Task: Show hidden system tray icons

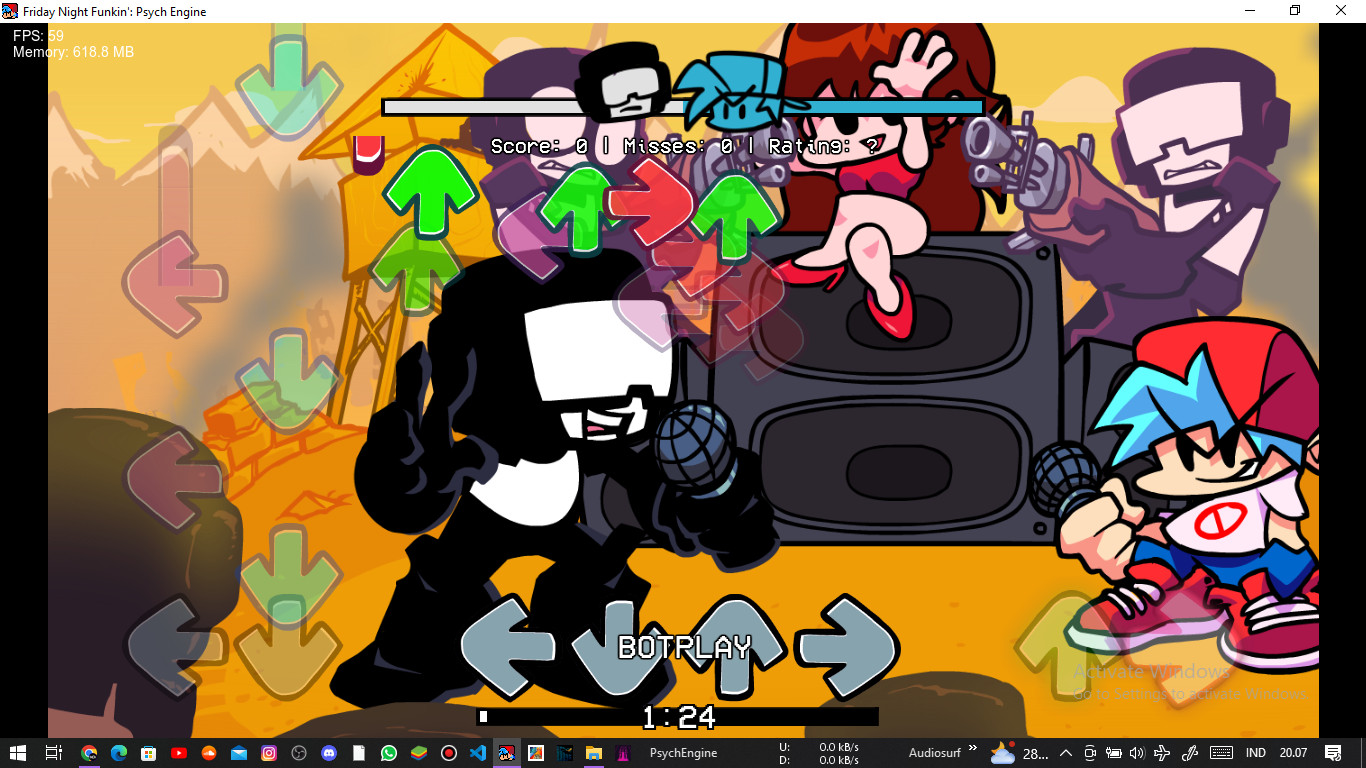Action: tap(1066, 753)
